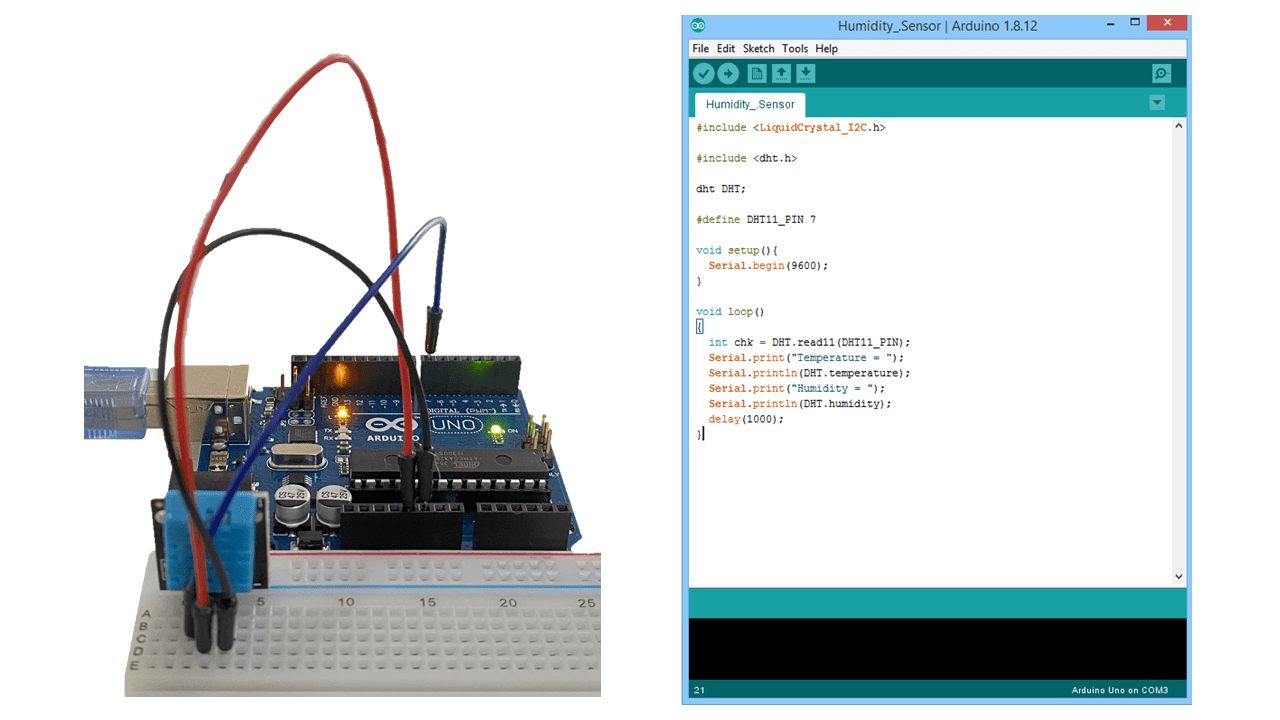Open the Edit menu
The height and width of the screenshot is (720, 1280).
point(726,48)
